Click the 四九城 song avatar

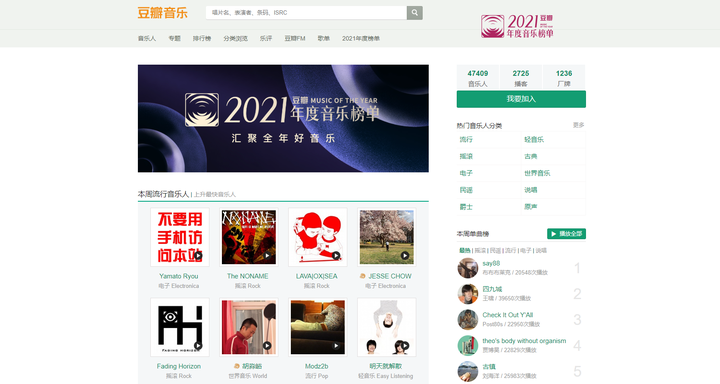click(x=468, y=294)
